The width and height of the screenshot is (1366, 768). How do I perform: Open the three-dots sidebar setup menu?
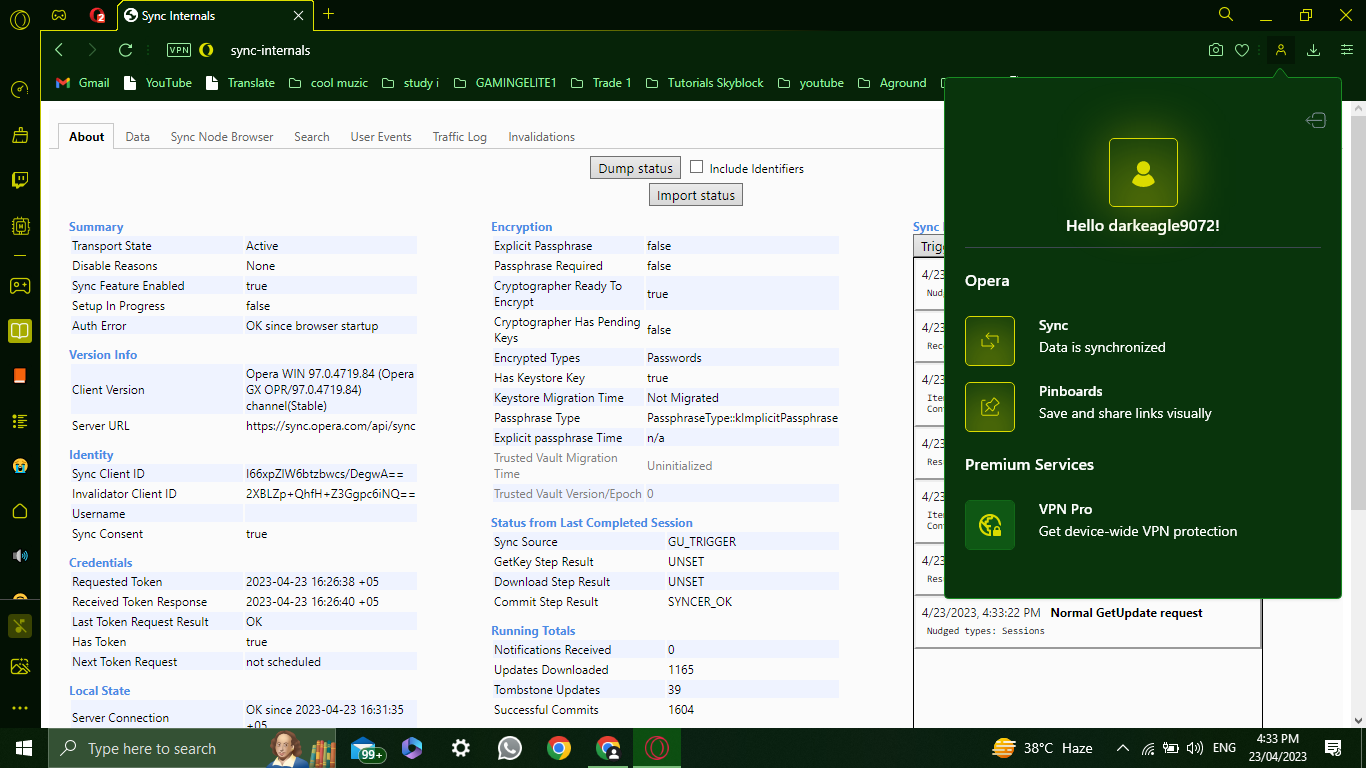(x=20, y=707)
